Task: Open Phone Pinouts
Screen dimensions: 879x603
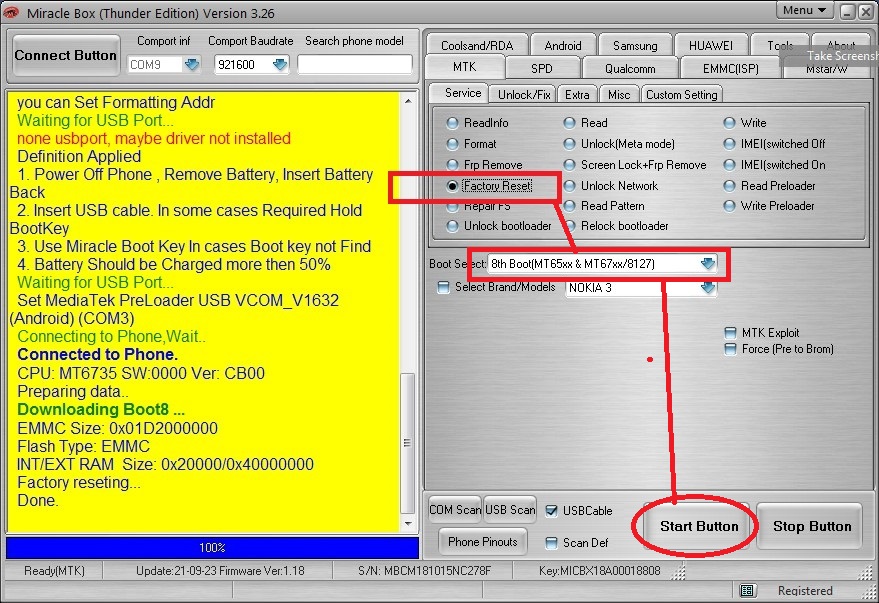Action: click(483, 541)
